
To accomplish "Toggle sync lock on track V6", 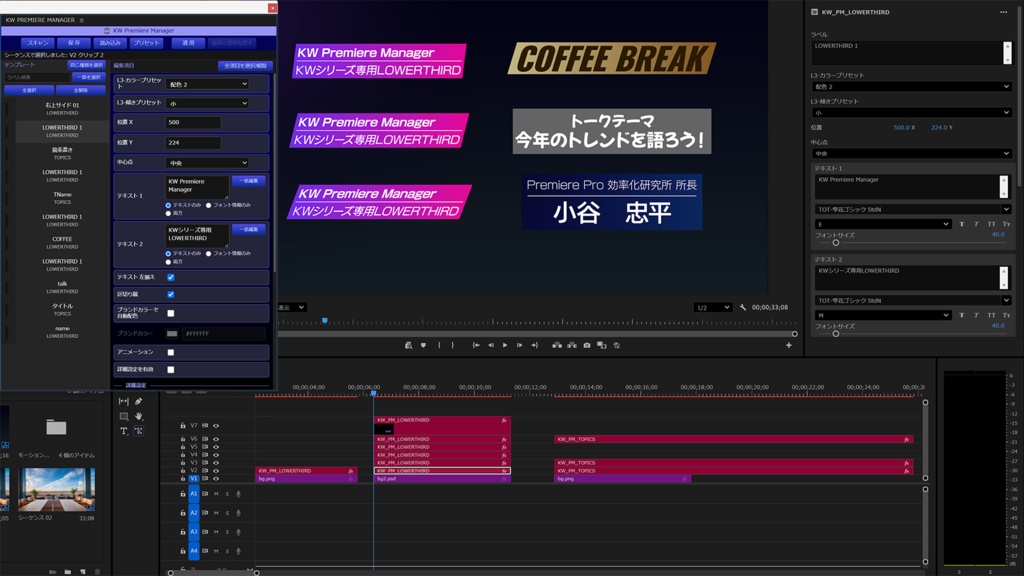I will (x=205, y=439).
